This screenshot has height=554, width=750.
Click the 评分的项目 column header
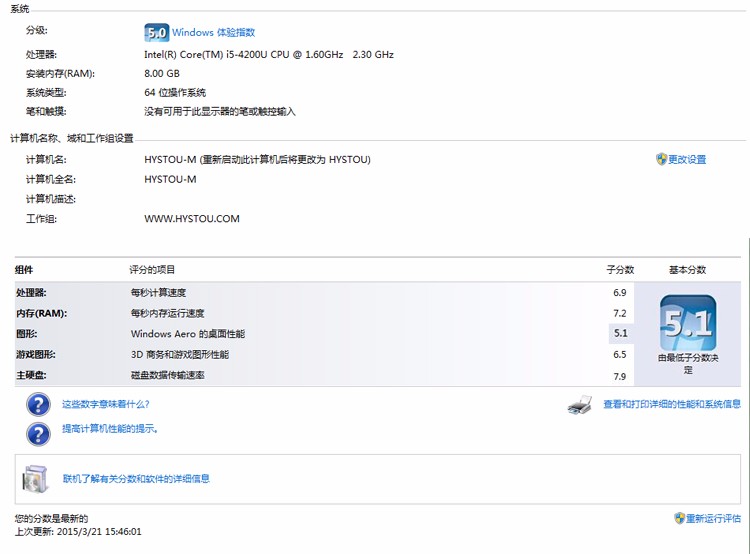pos(152,270)
